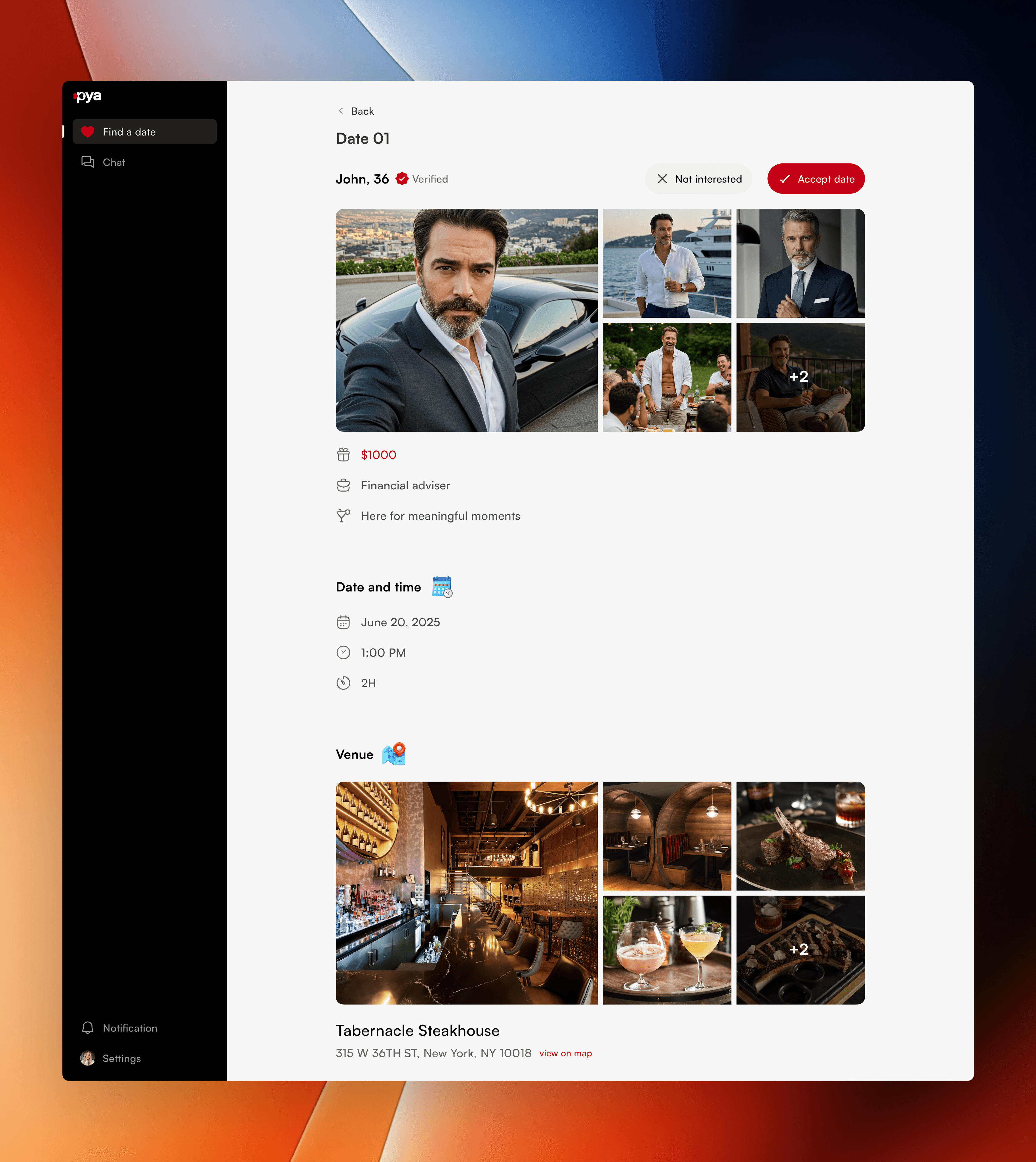This screenshot has width=1036, height=1162.
Task: Click the Notification bell icon
Action: pyautogui.click(x=88, y=1028)
